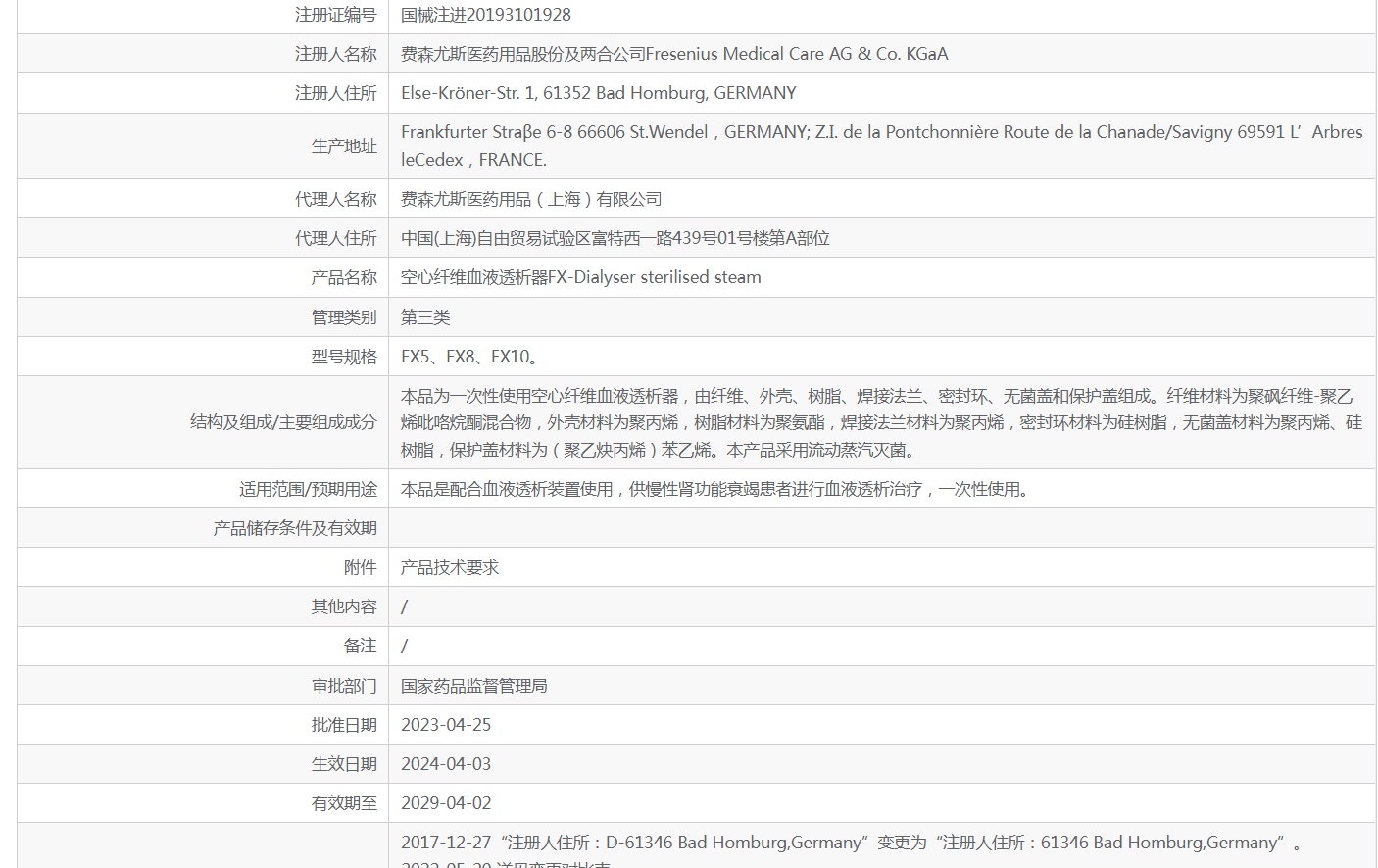Select expiry date 2029-04-02
The height and width of the screenshot is (868, 1378).
coord(446,803)
